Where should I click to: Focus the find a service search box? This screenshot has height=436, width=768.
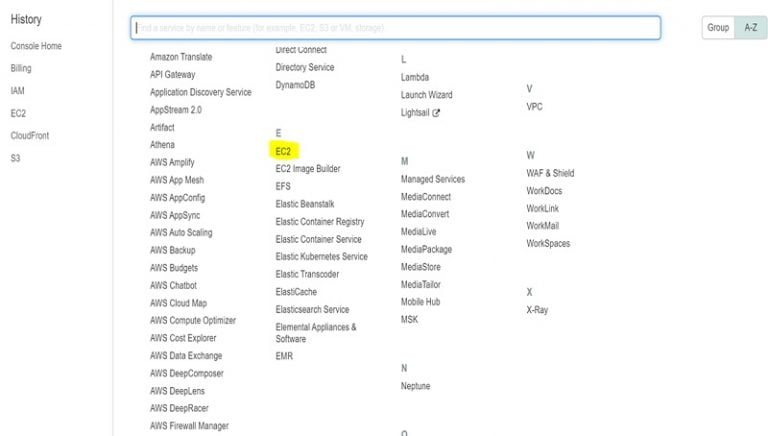[x=395, y=28]
